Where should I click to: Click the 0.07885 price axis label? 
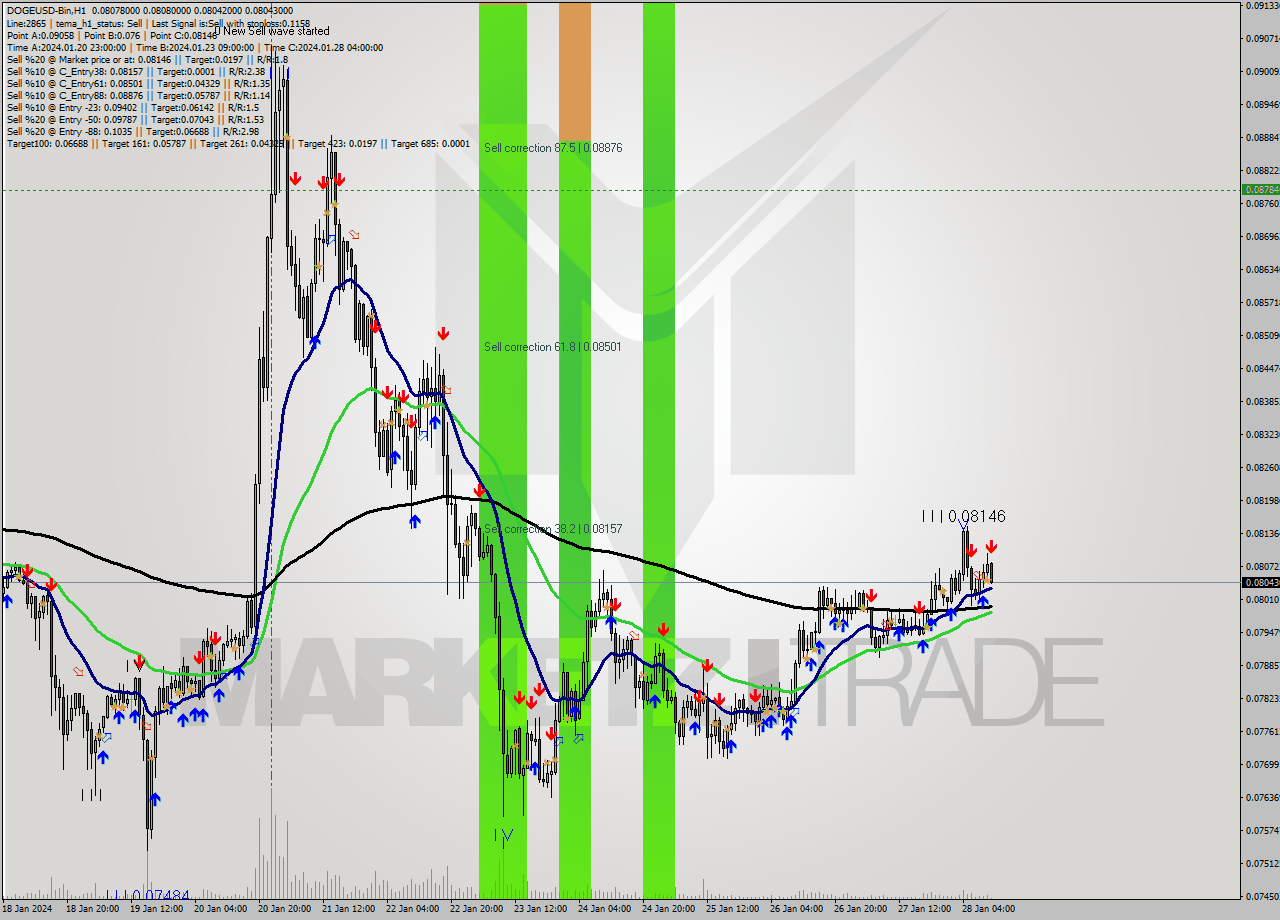click(1261, 665)
